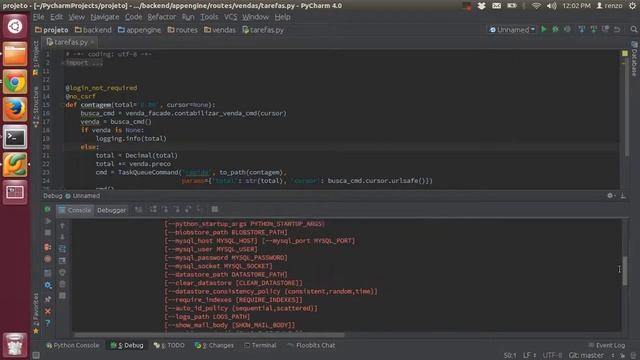Open the Run menu
The image size is (640, 360).
tap(188, 17)
